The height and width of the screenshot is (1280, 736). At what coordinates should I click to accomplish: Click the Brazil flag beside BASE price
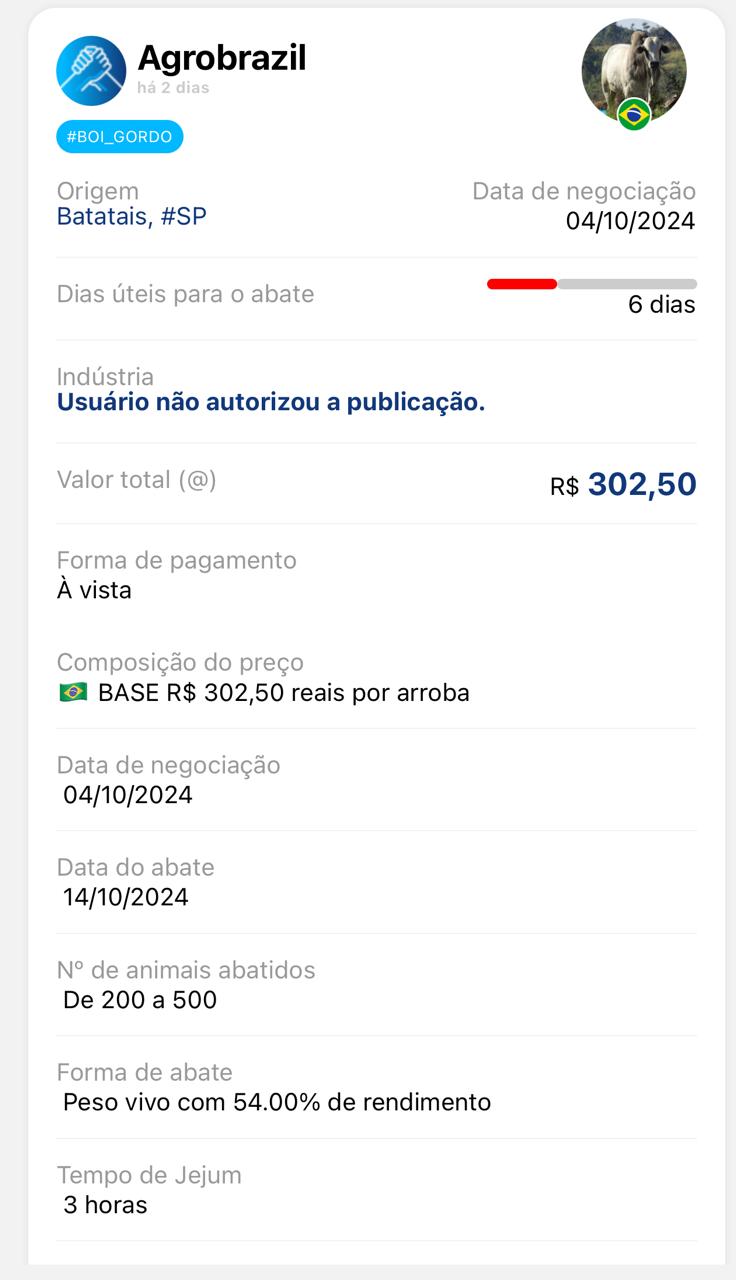tap(73, 693)
